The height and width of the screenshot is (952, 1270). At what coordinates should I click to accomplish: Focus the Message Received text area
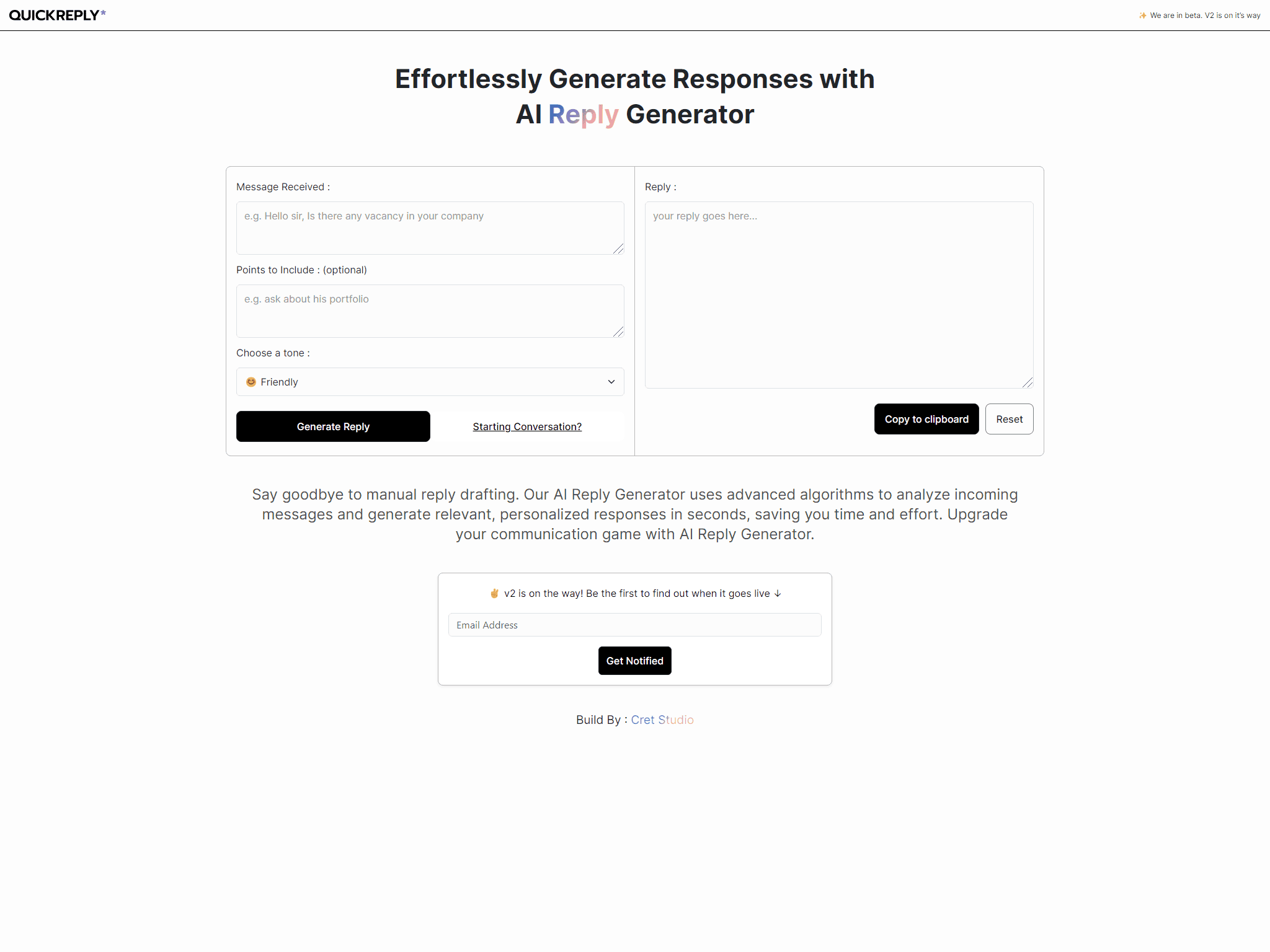point(430,228)
